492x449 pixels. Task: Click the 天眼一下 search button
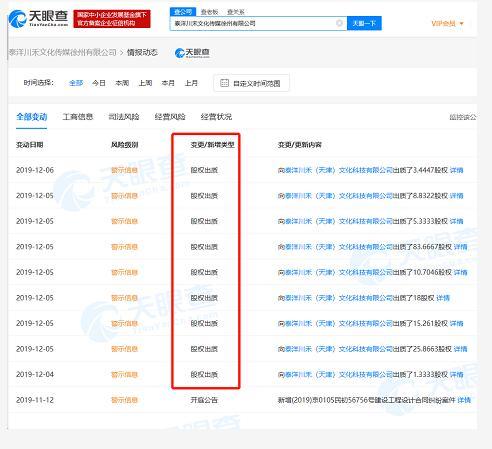[364, 23]
